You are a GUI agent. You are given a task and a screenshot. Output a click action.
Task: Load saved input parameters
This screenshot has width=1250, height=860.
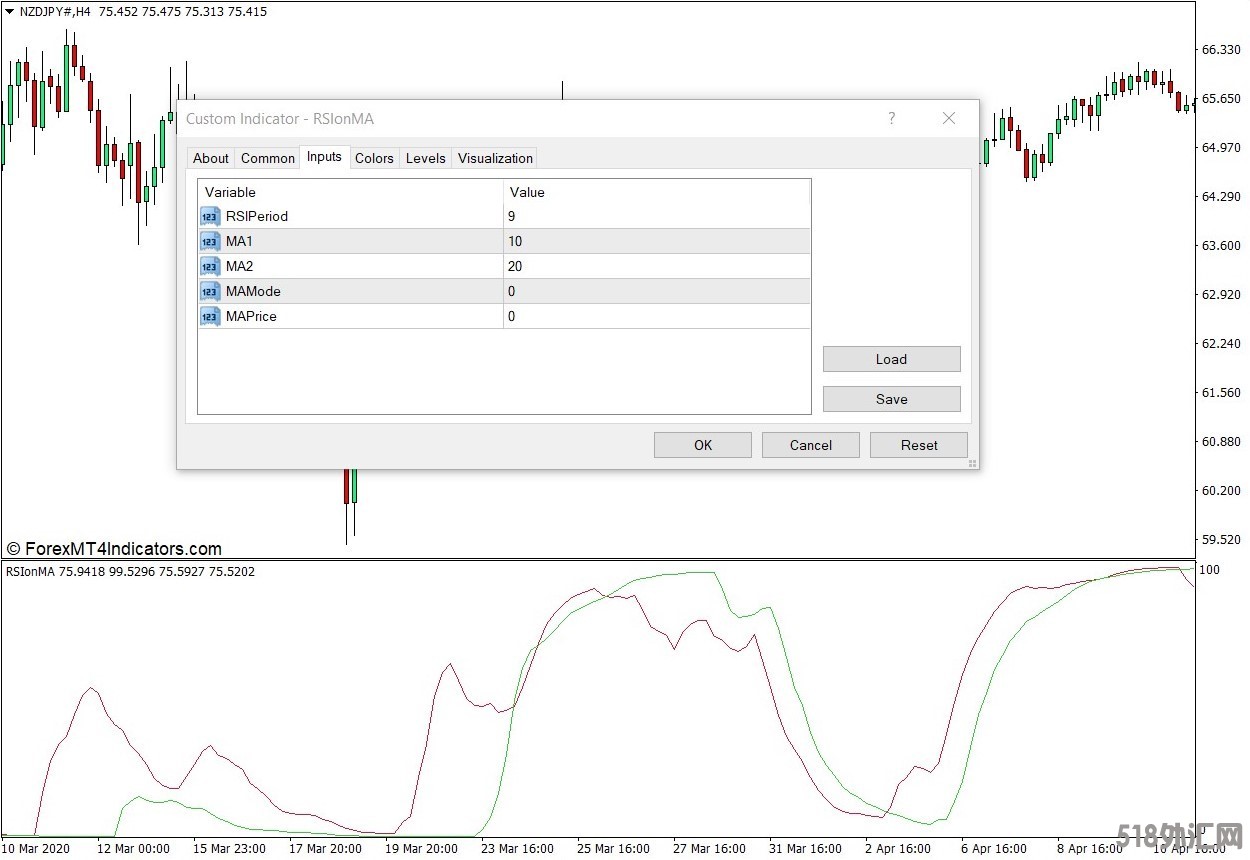891,359
